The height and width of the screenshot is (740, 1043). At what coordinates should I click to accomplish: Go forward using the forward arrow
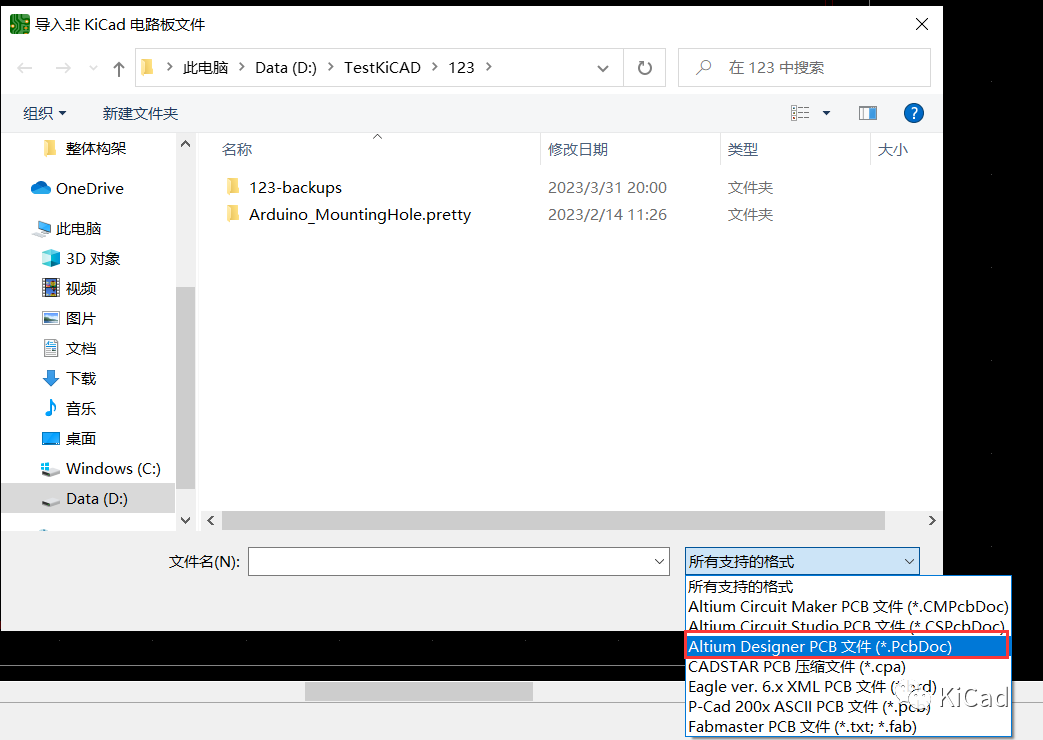pyautogui.click(x=63, y=68)
